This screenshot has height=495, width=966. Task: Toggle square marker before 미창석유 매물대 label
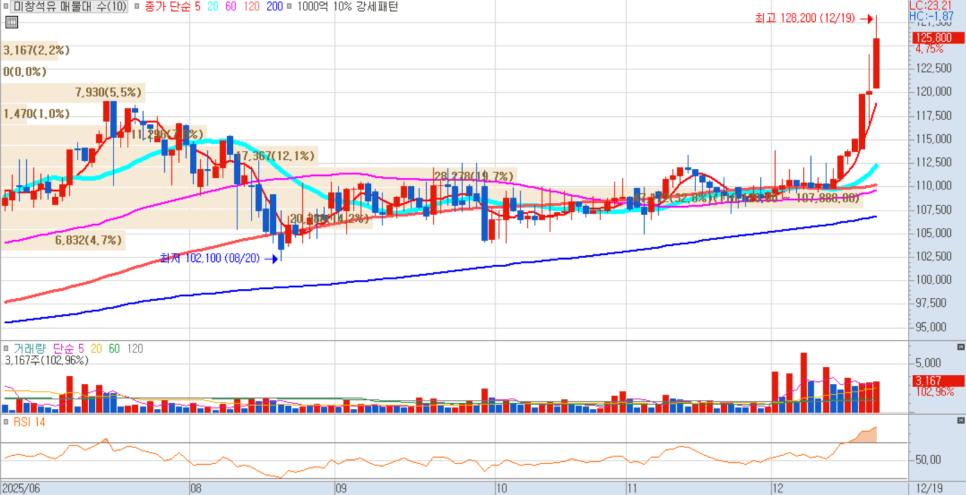click(x=6, y=7)
